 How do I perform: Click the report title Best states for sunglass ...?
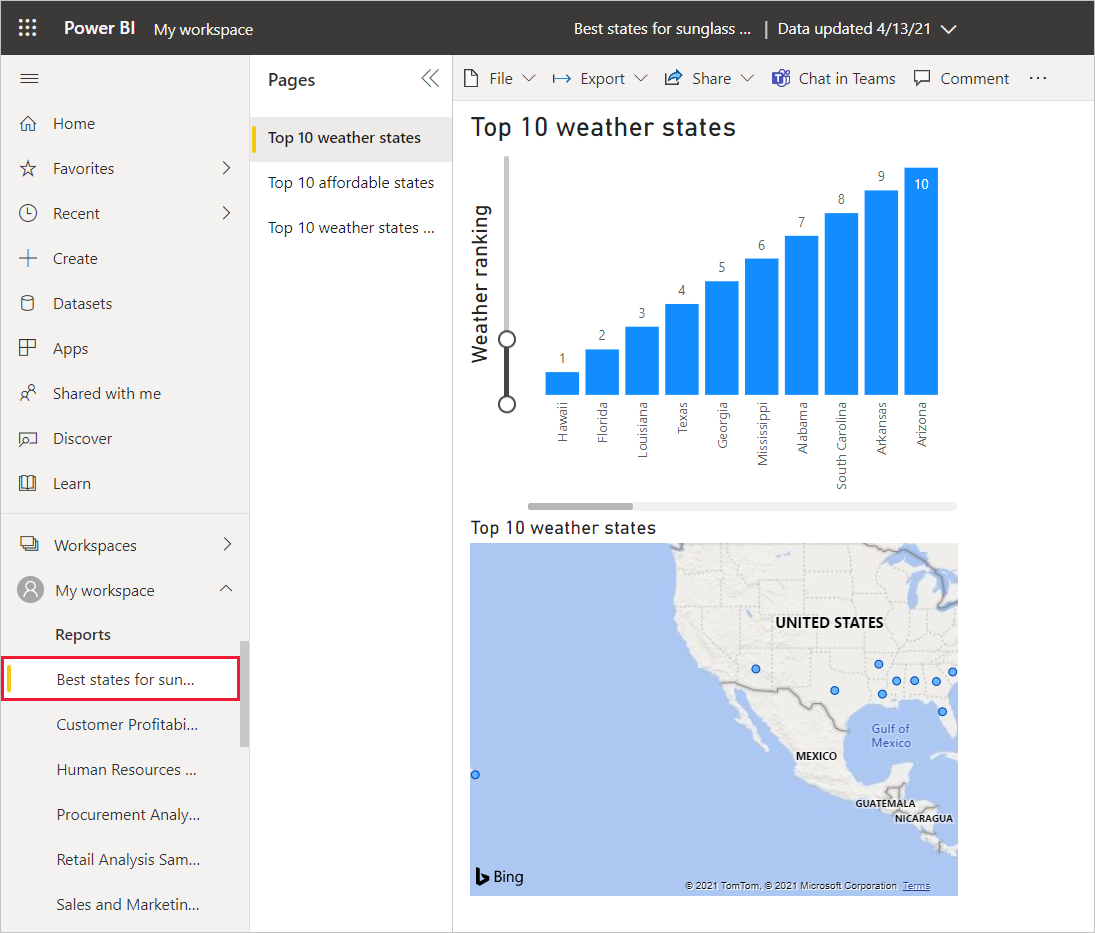click(x=662, y=29)
